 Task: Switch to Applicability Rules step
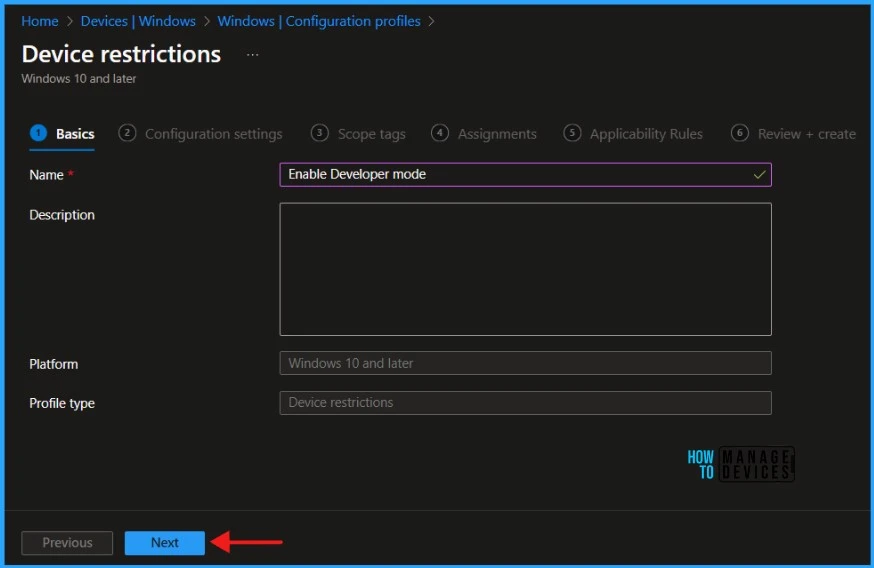633,134
